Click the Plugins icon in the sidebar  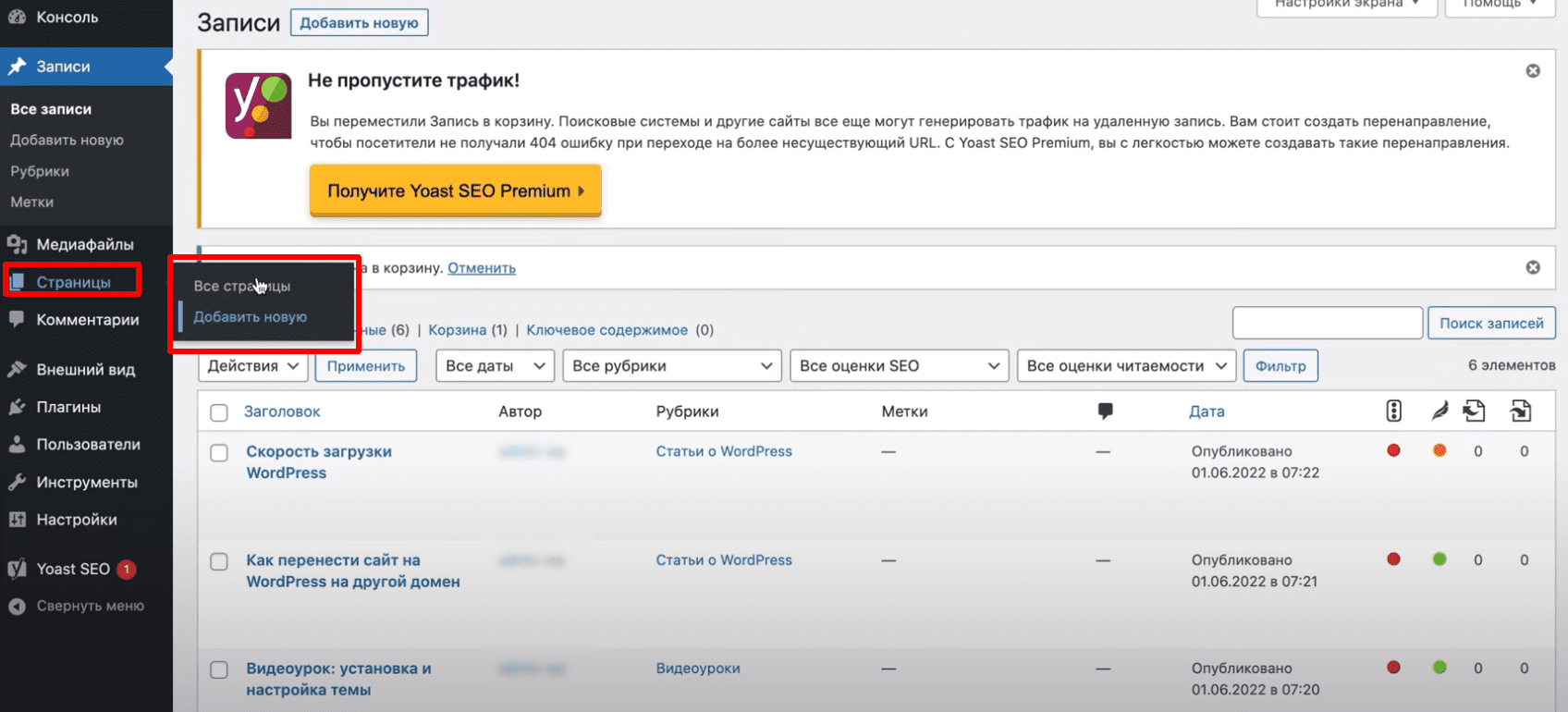point(17,407)
